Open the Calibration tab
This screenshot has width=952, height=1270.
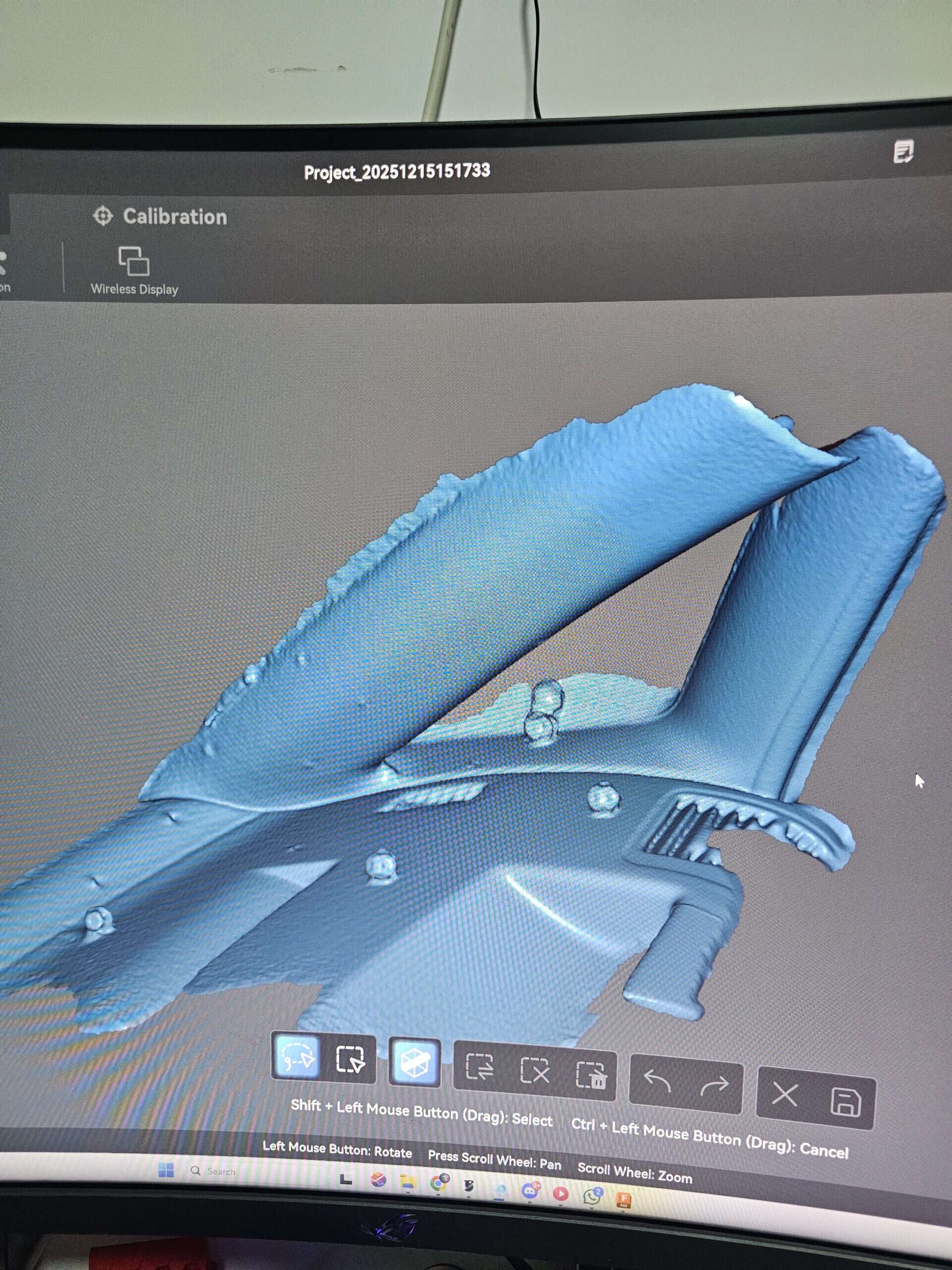[161, 216]
